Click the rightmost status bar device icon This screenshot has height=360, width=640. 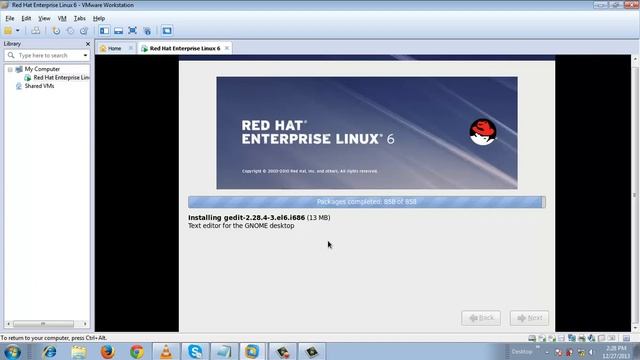pos(626,338)
